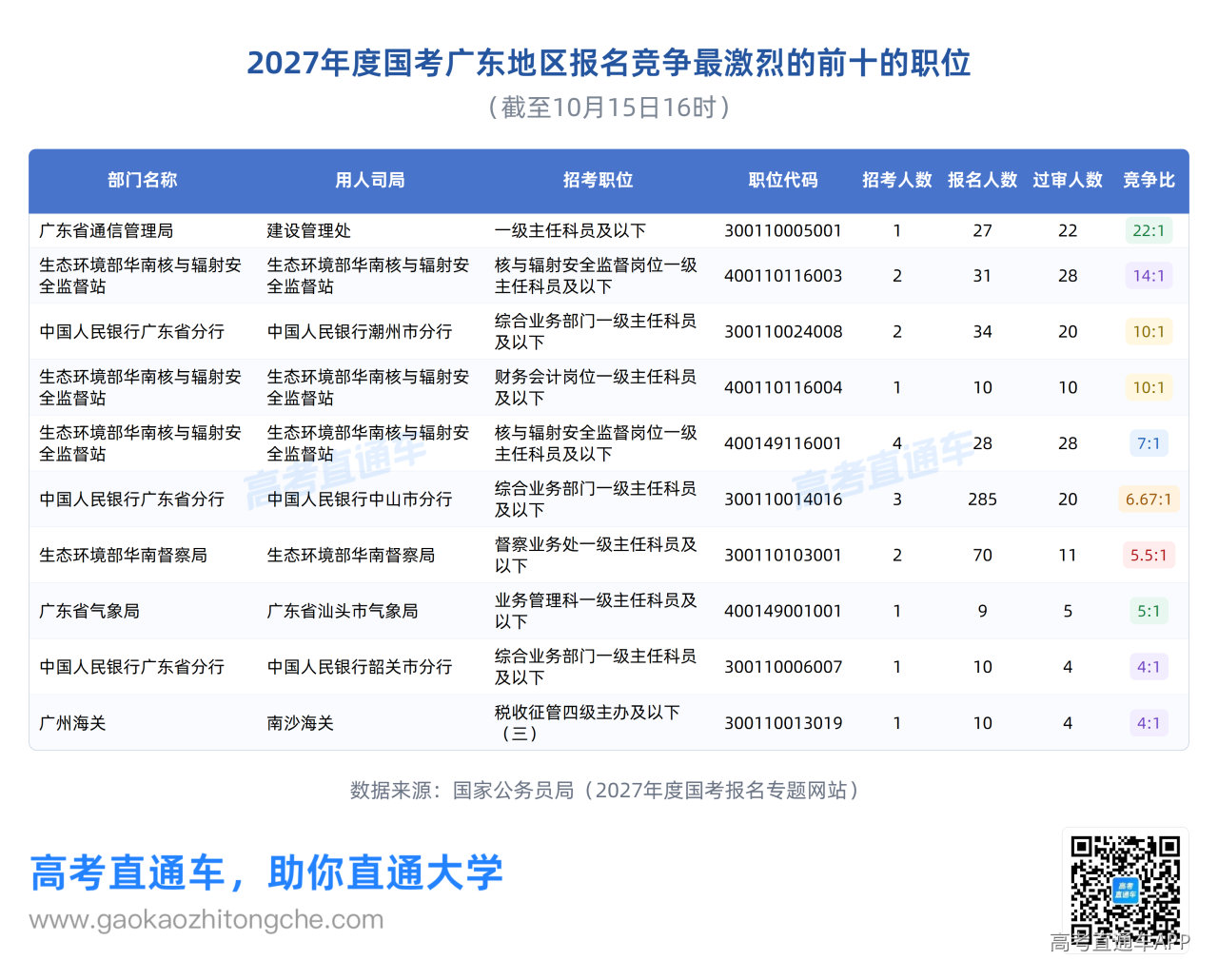This screenshot has width=1218, height=980.
Task: Click position code 400110116004
Action: click(x=783, y=388)
